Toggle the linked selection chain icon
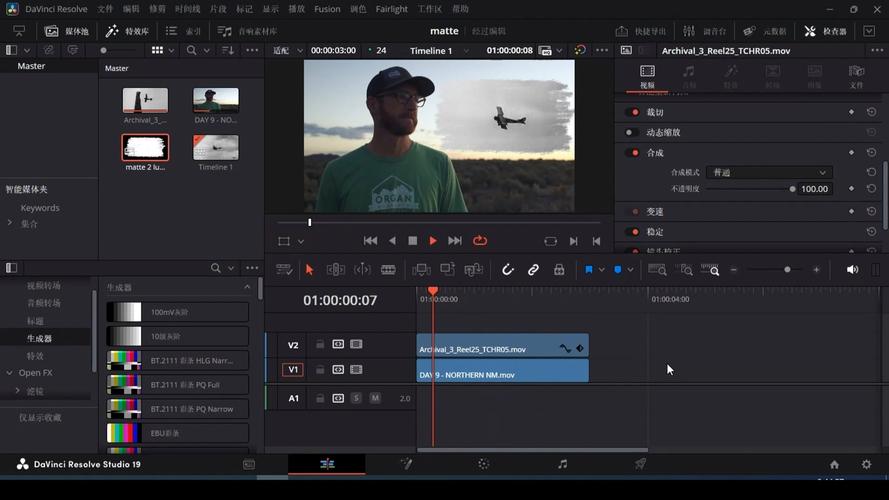Image resolution: width=889 pixels, height=500 pixels. pos(533,270)
